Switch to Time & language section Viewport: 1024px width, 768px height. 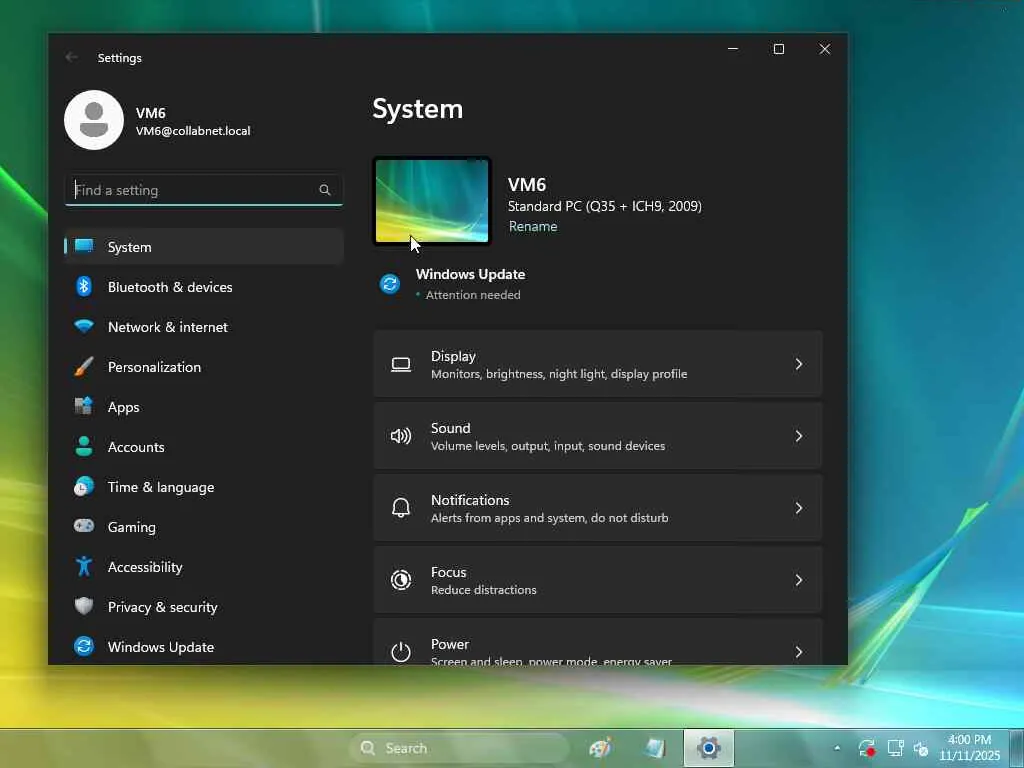tap(160, 487)
